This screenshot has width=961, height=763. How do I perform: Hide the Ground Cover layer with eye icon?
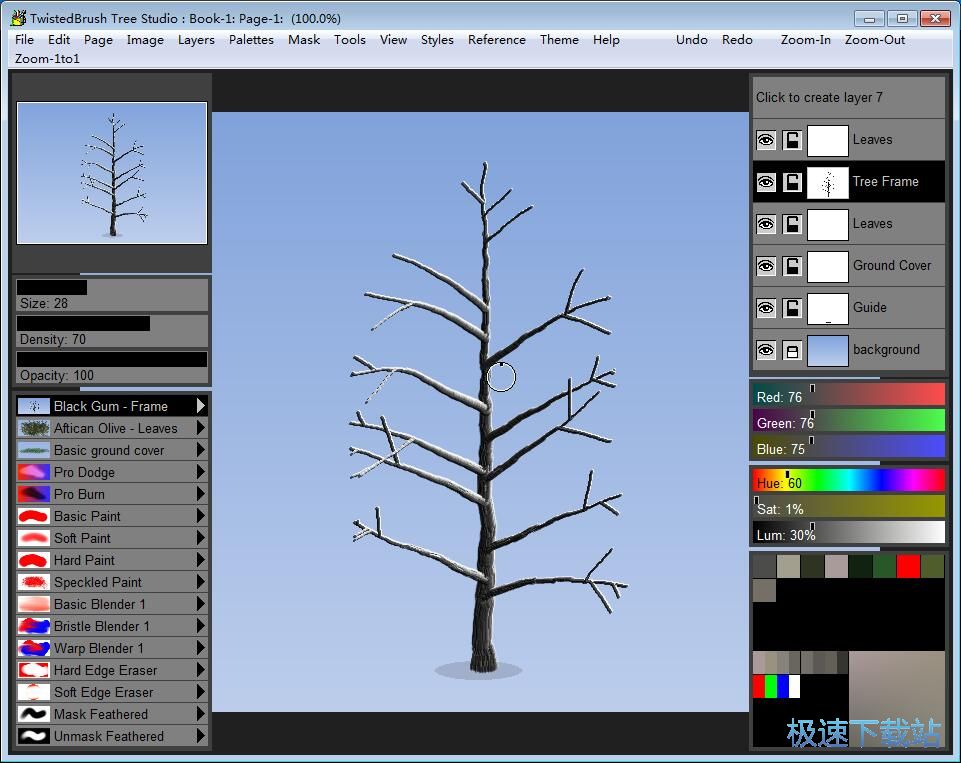(766, 266)
